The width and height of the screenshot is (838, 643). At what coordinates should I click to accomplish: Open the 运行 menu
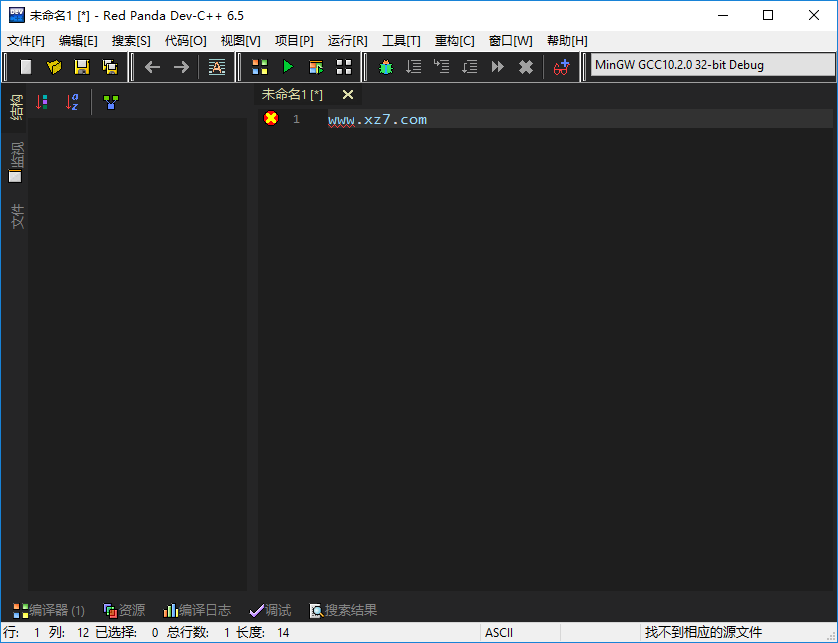click(x=347, y=40)
